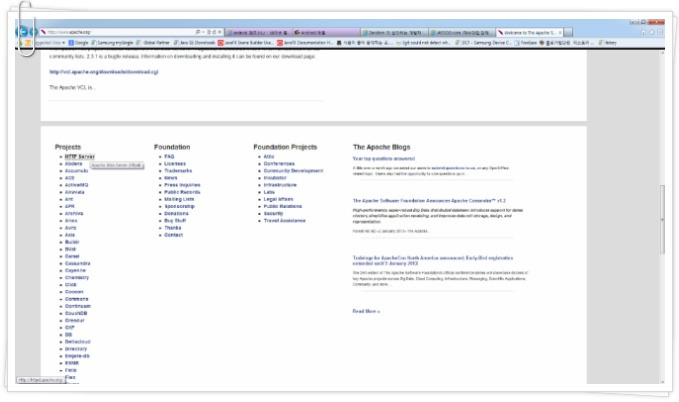Click the stop X icon in the address bar
679x402 pixels.
(220, 32)
